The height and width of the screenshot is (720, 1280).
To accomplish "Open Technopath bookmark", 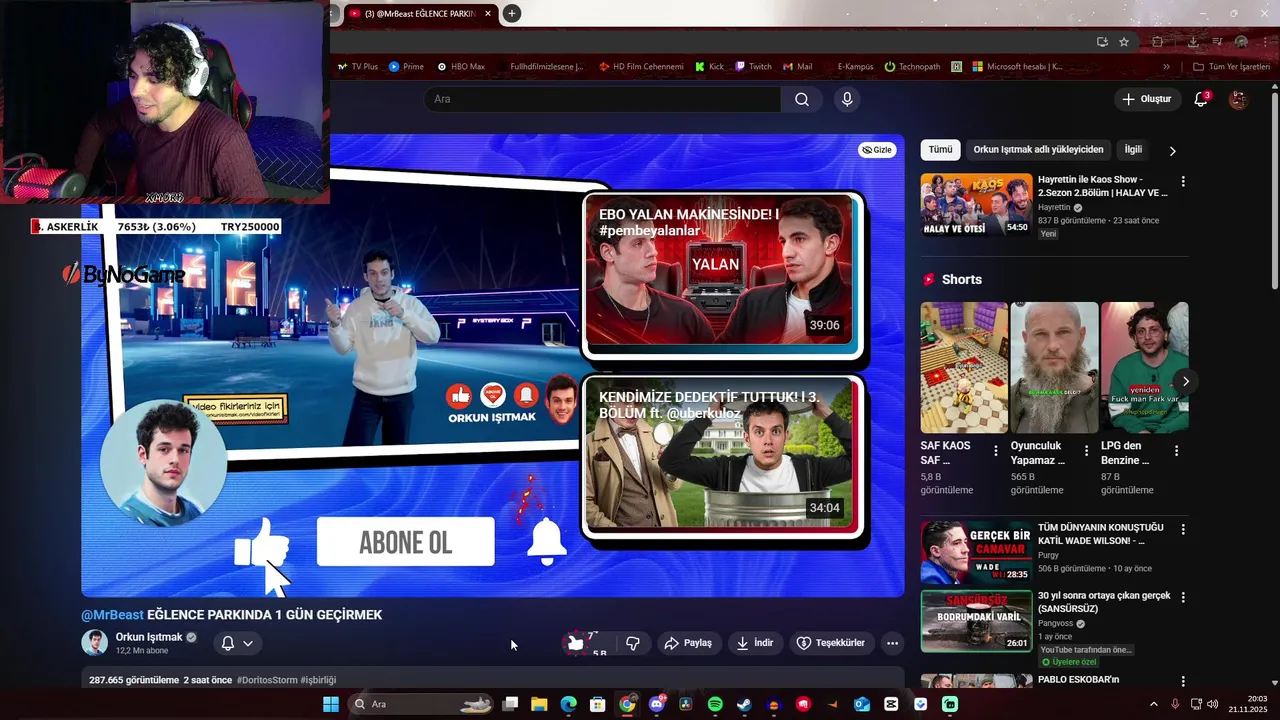I will 913,67.
